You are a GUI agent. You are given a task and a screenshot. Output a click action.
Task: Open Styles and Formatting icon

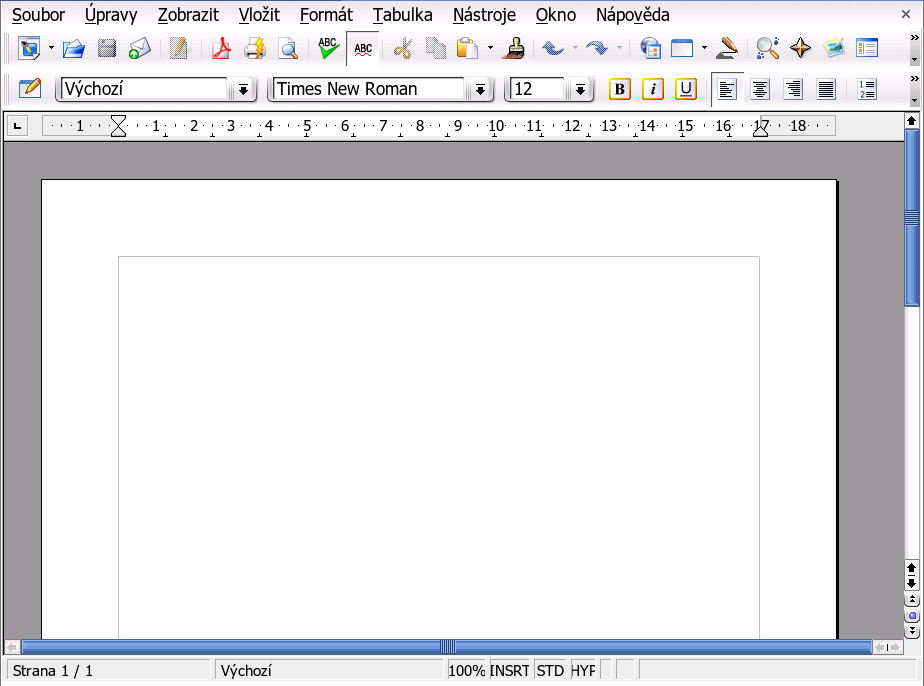pos(30,89)
